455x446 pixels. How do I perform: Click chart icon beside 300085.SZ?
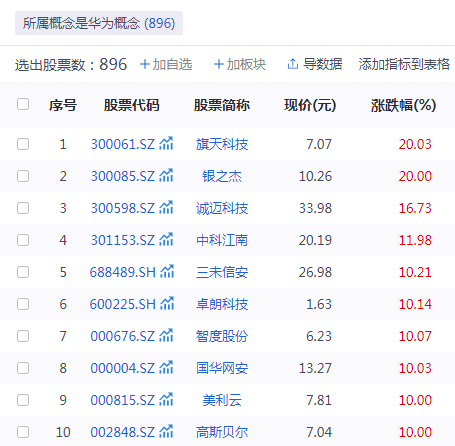(x=166, y=176)
